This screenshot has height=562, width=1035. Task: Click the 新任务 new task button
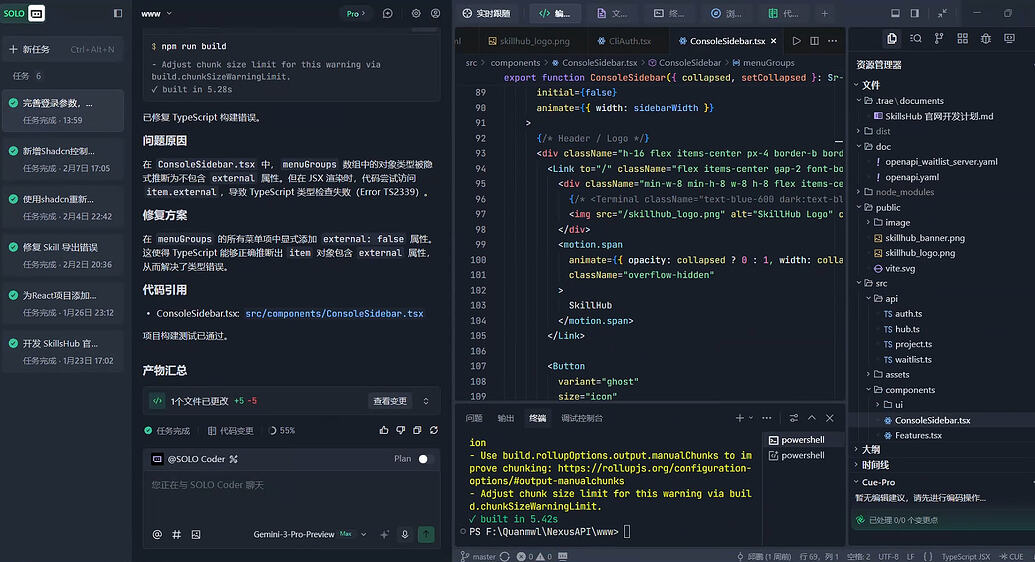click(63, 49)
